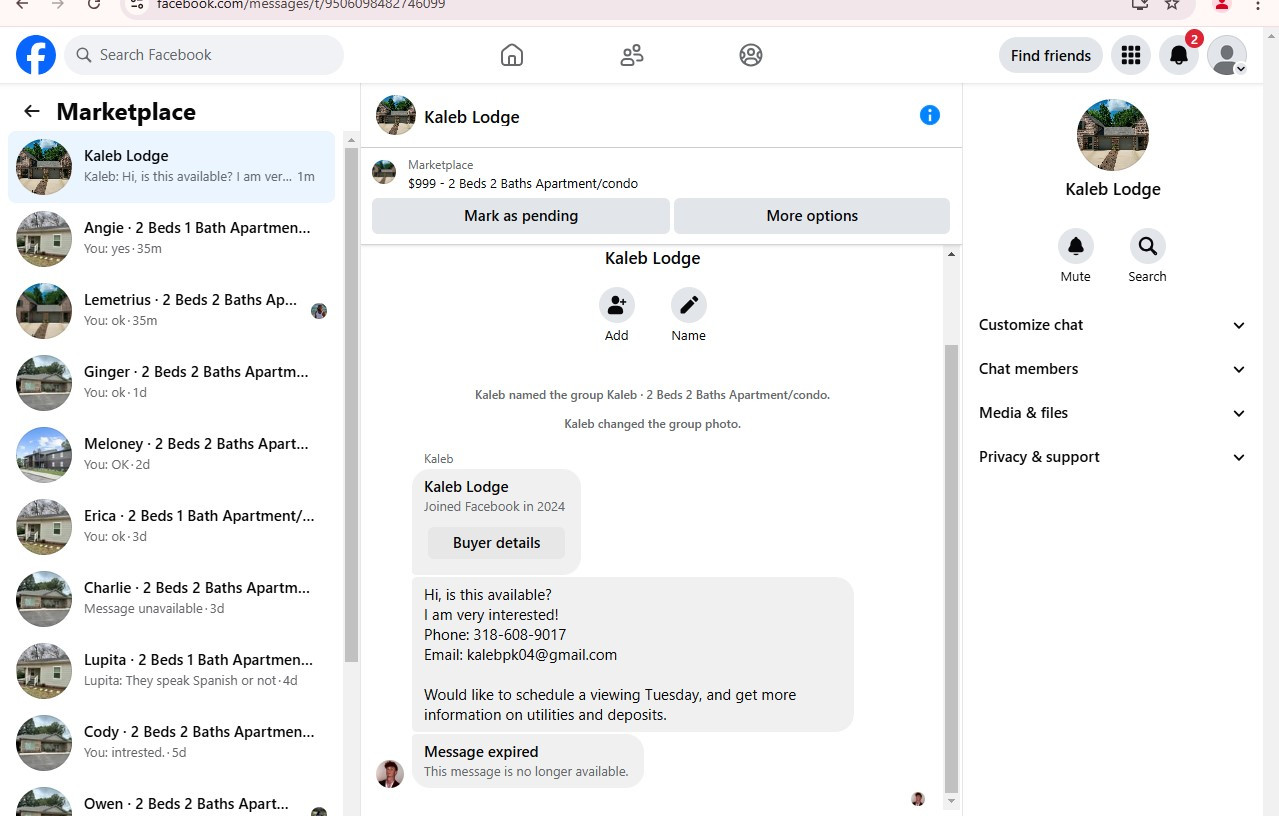Image resolution: width=1279 pixels, height=816 pixels.
Task: Click Find friends button
Action: (1051, 55)
